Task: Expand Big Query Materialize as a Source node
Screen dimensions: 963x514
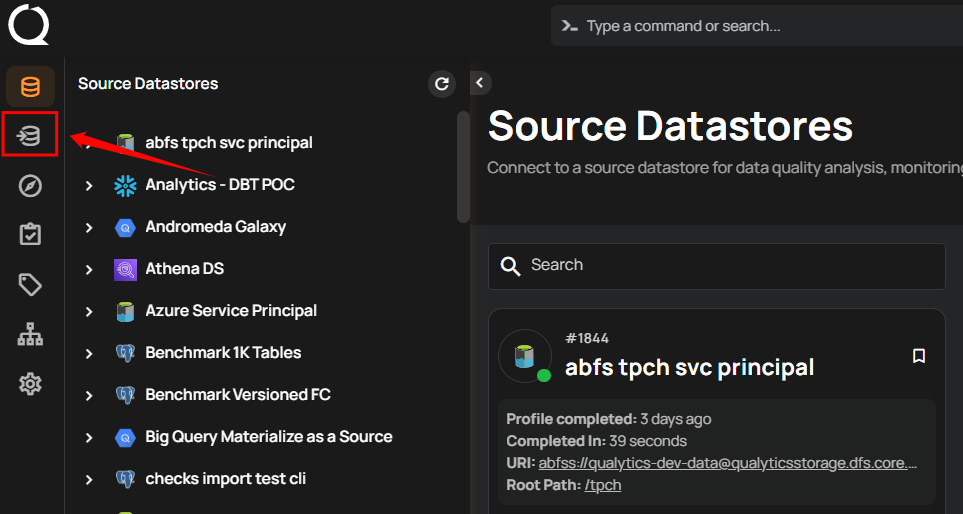Action: tap(89, 437)
